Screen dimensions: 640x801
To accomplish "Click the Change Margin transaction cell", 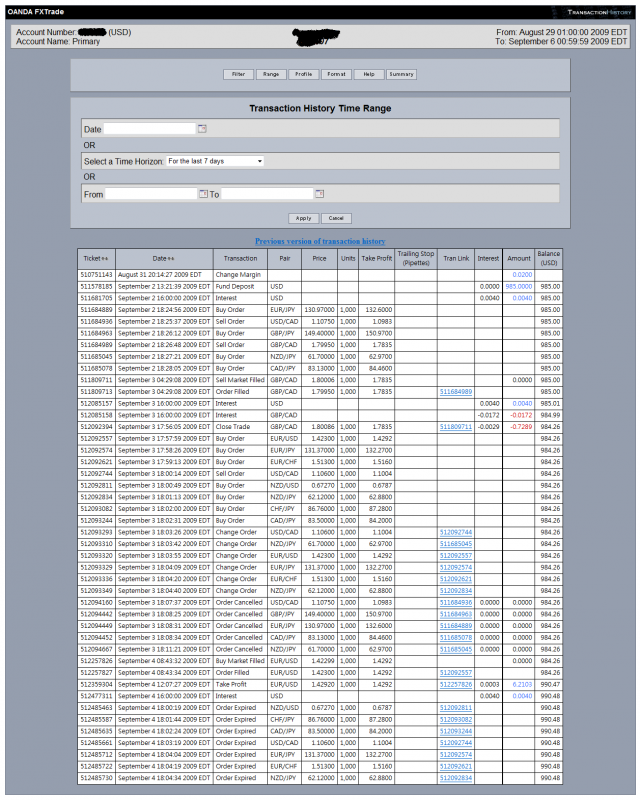I will coord(238,275).
